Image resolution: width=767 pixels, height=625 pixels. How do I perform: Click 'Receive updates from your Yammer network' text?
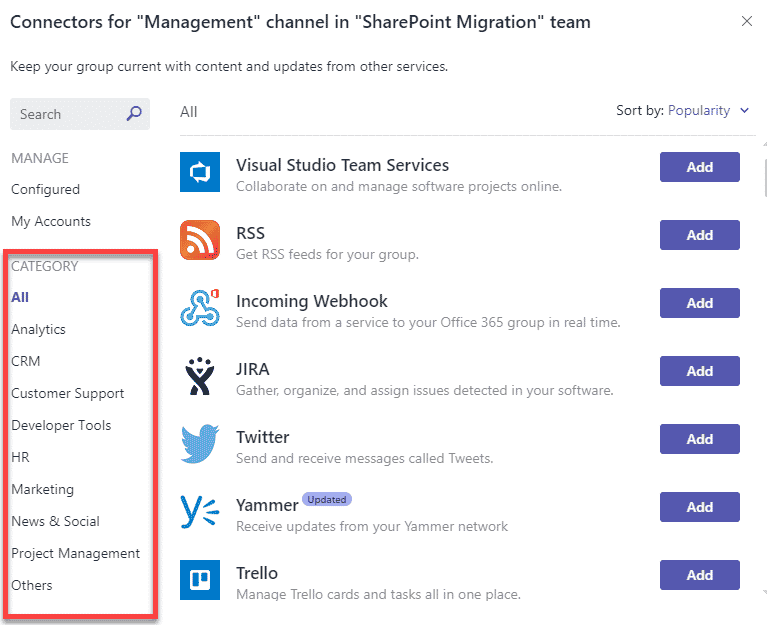coord(372,526)
